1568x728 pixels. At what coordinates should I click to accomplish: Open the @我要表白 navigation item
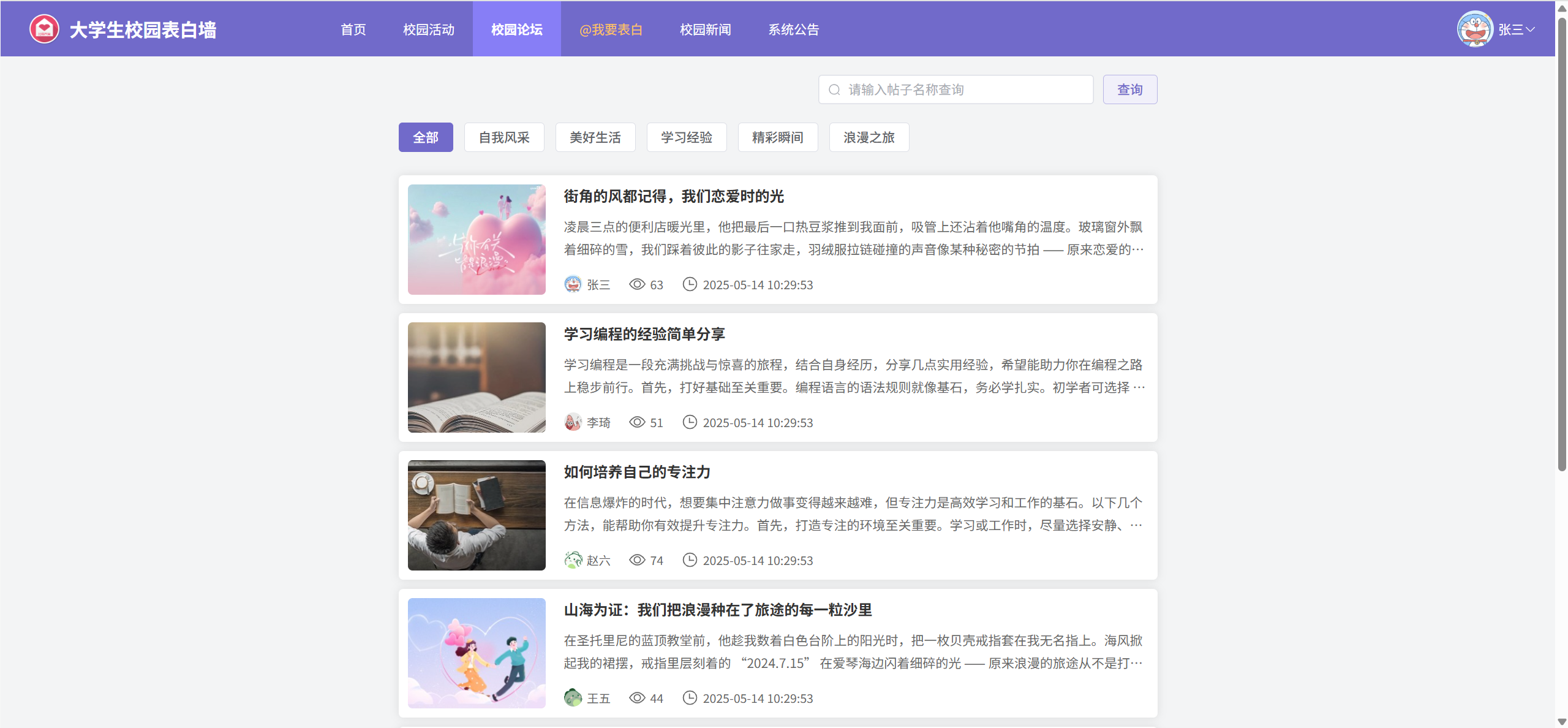tap(611, 29)
